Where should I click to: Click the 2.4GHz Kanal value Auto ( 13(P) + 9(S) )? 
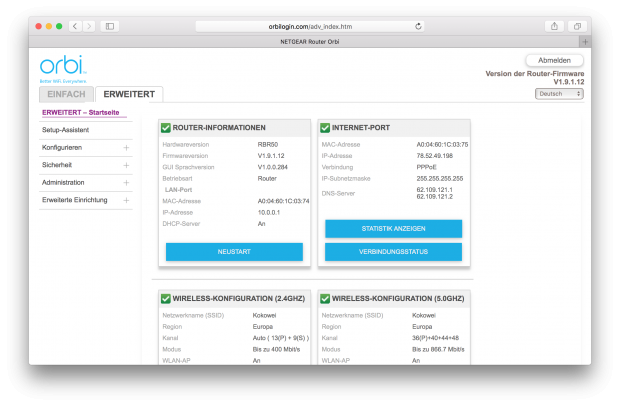[281, 338]
